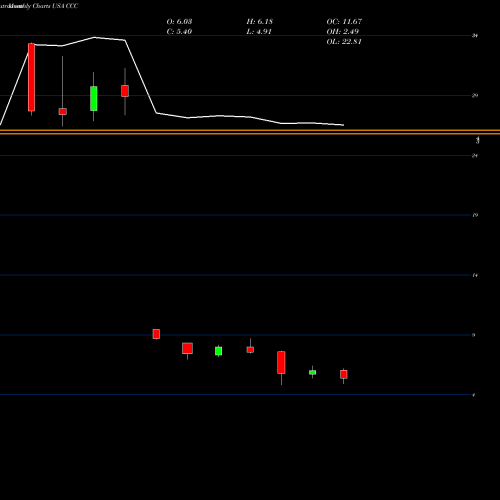Click the low value 'L: 4.91'
The image size is (500, 500).
tap(259, 32)
